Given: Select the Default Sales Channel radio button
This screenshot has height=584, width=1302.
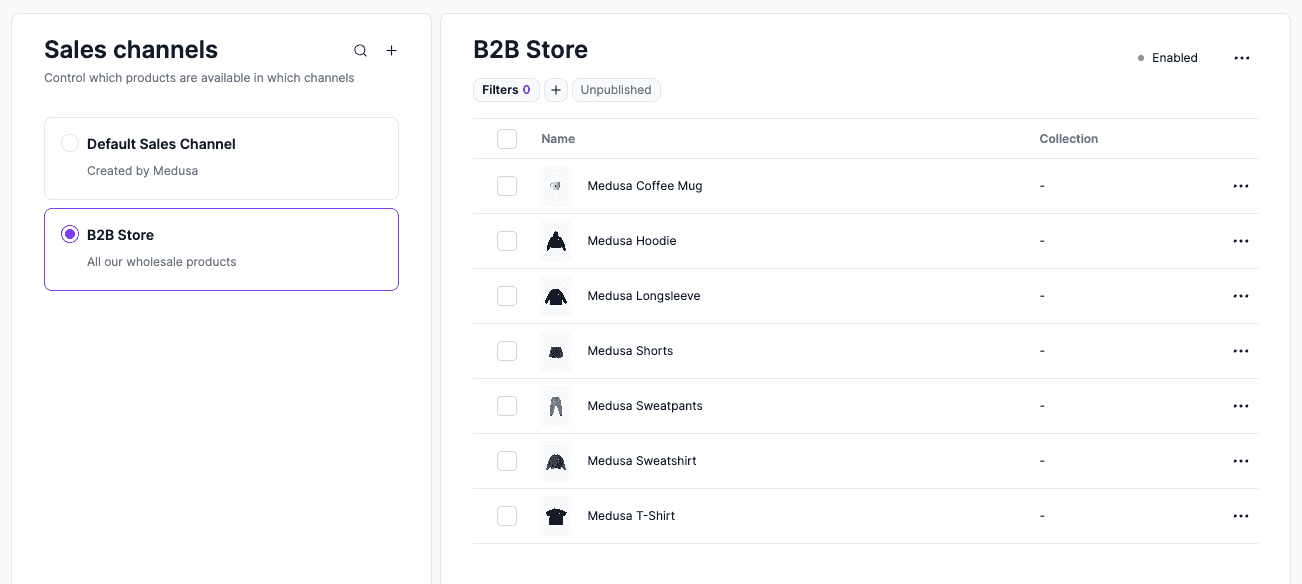Looking at the screenshot, I should click(x=70, y=142).
